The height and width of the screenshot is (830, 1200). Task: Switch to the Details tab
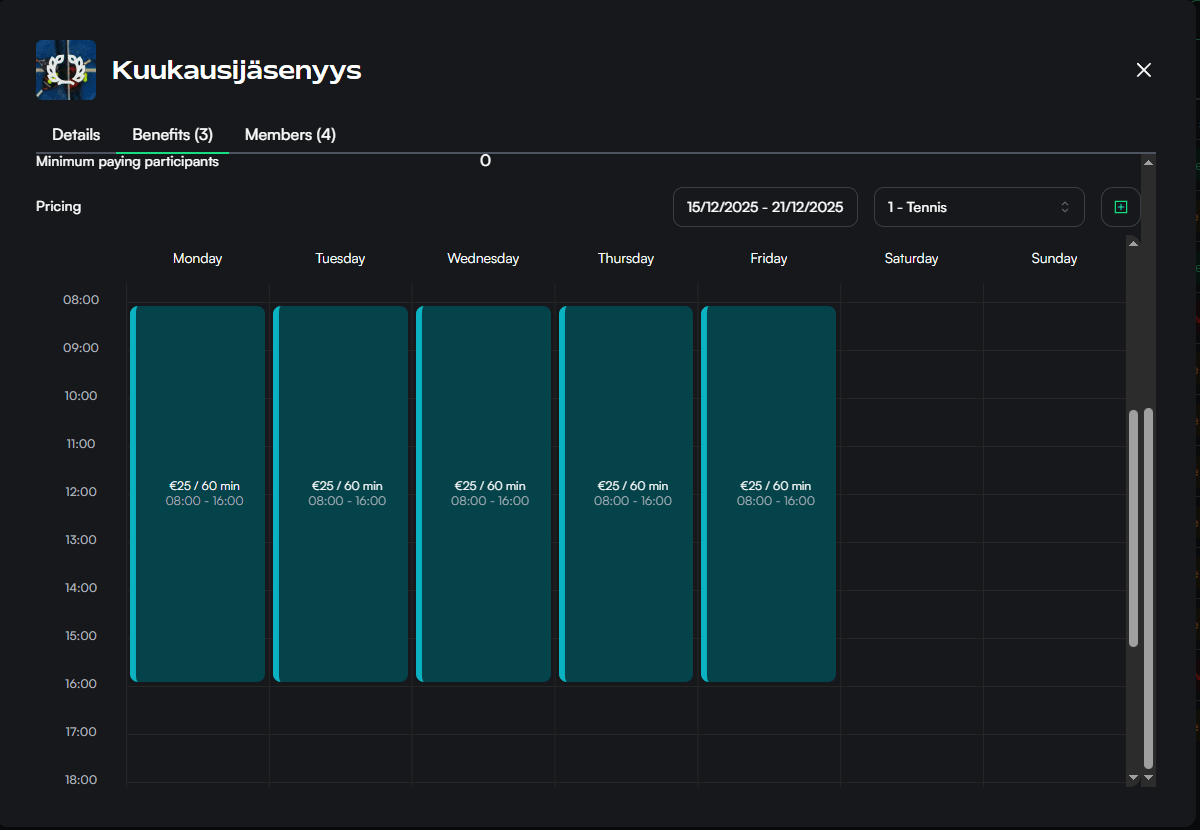(x=76, y=134)
